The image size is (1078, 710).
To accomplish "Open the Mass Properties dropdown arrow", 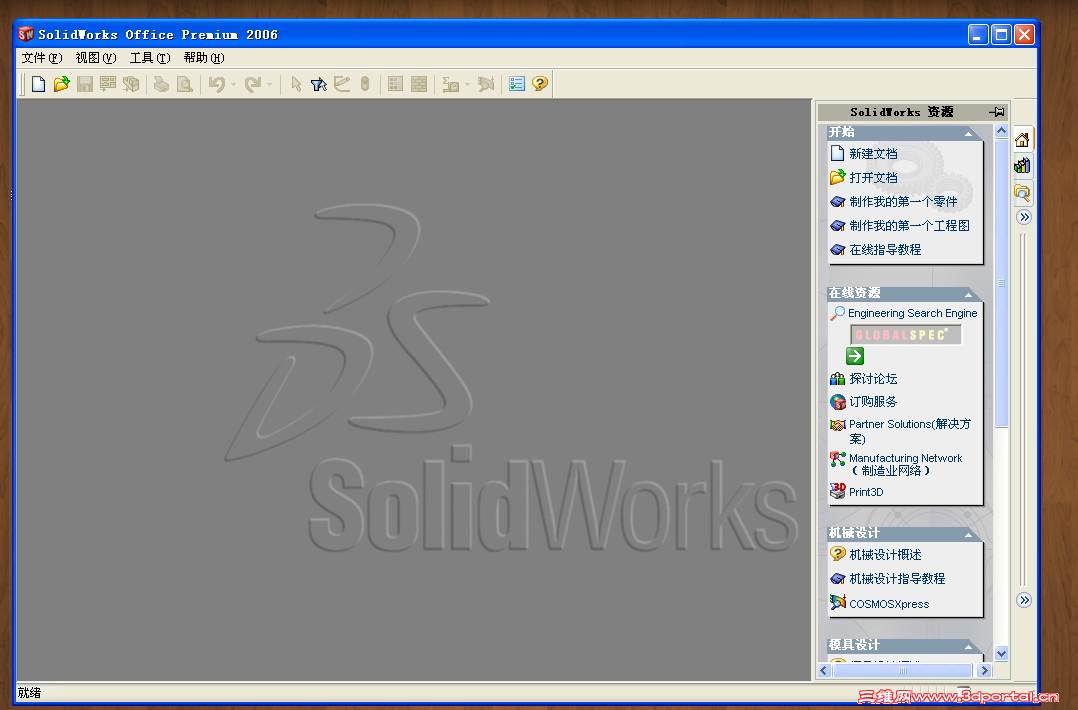I will 468,85.
